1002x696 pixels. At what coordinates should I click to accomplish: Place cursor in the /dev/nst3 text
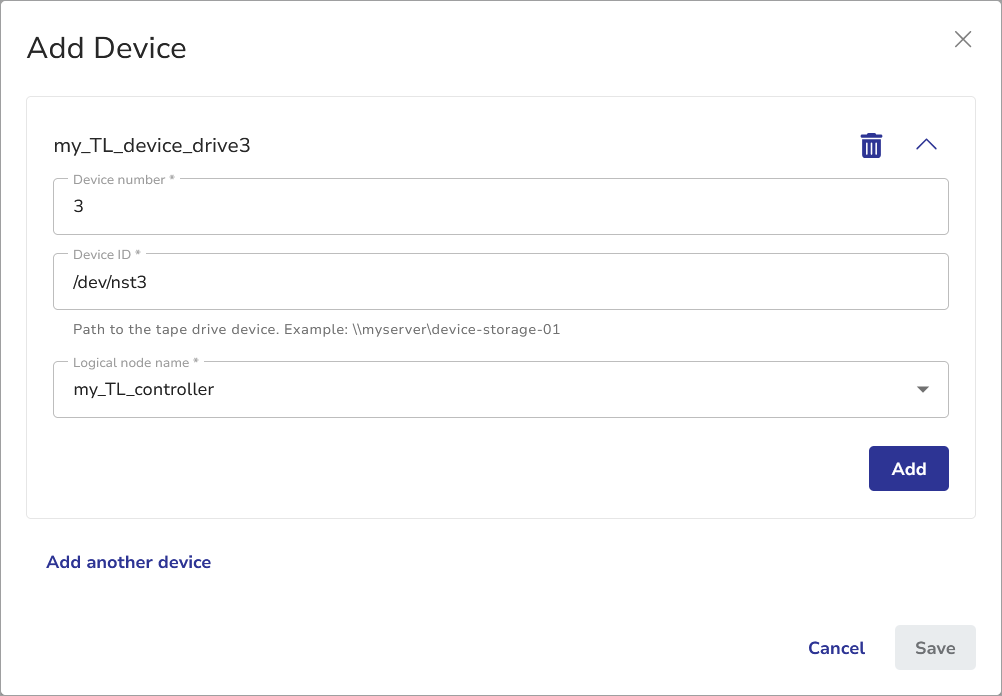[x=112, y=282]
